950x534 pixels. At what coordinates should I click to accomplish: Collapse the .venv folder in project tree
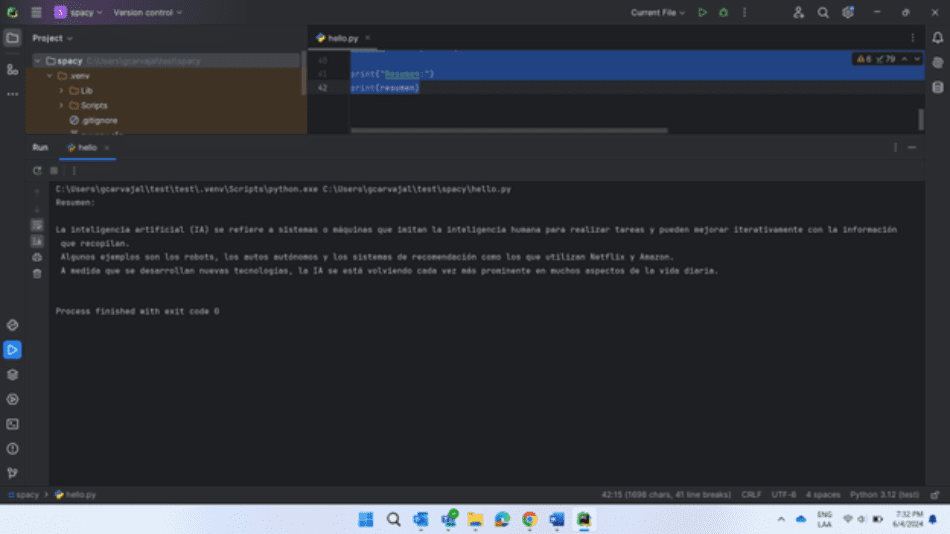pyautogui.click(x=49, y=75)
